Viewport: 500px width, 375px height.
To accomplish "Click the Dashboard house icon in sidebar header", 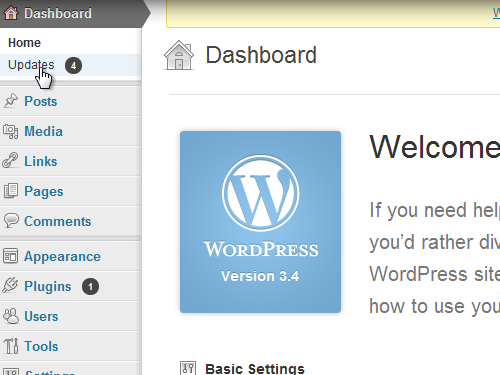I will click(x=11, y=13).
